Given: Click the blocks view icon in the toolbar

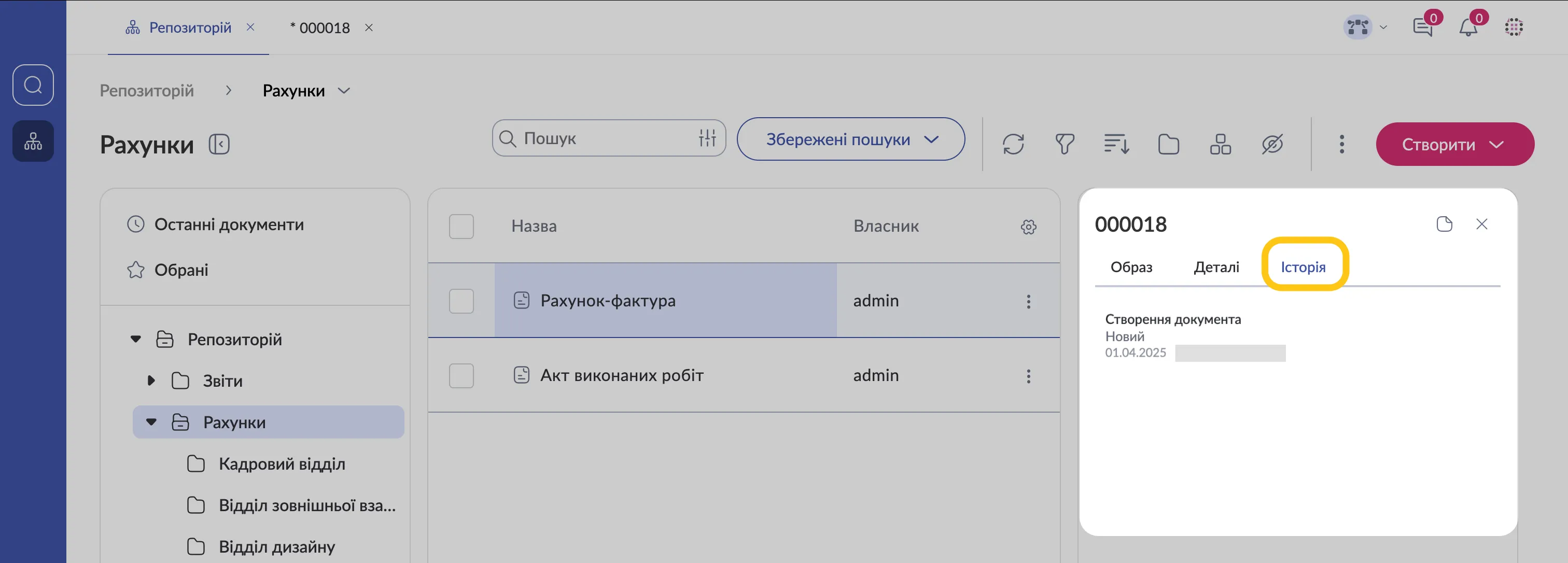Looking at the screenshot, I should pyautogui.click(x=1220, y=144).
